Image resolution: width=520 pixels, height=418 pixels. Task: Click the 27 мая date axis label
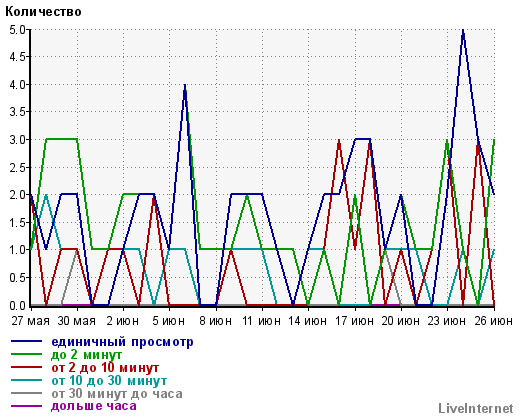coord(30,321)
